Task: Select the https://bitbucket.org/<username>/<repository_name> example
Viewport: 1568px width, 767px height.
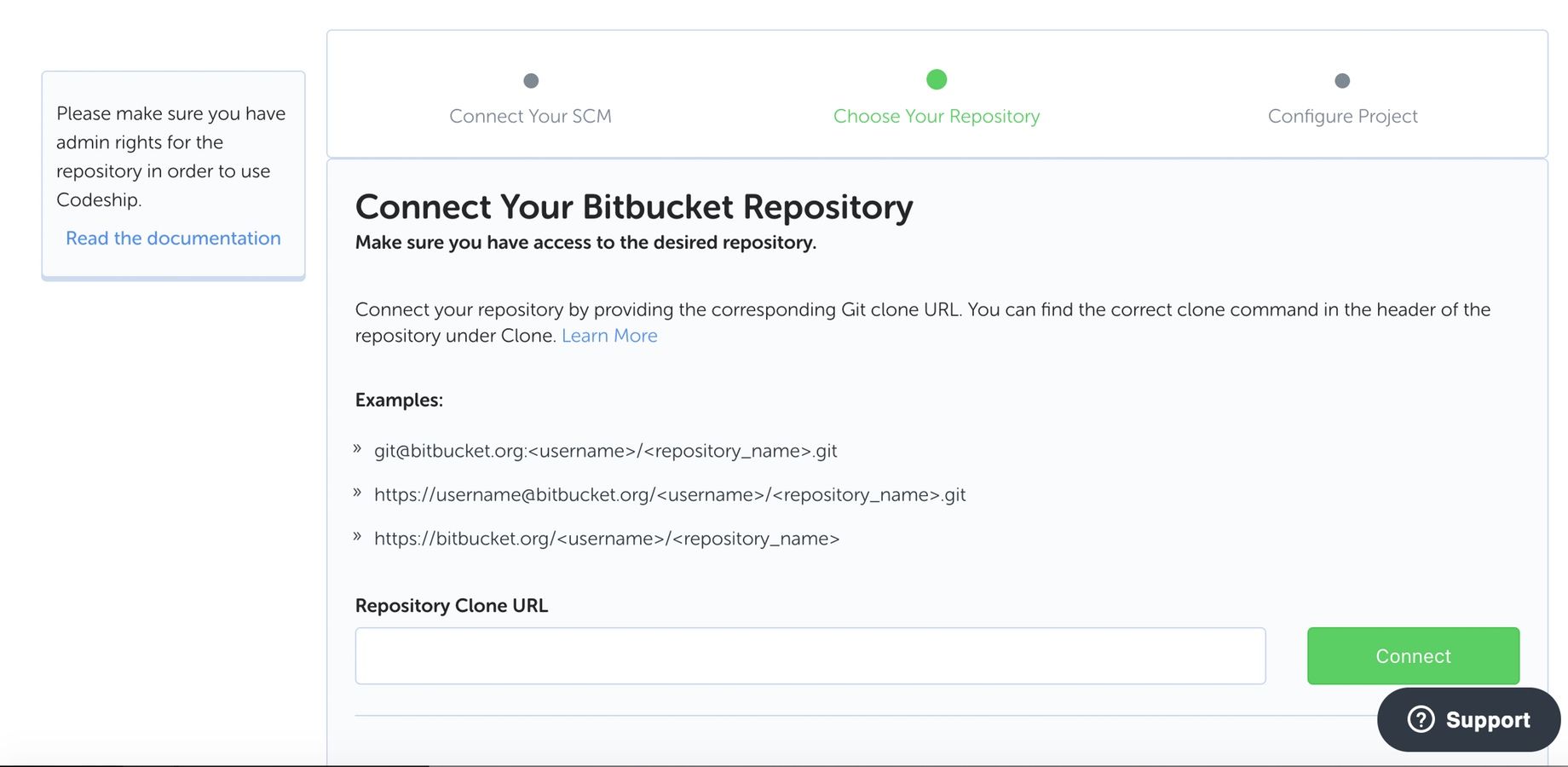Action: click(x=607, y=539)
